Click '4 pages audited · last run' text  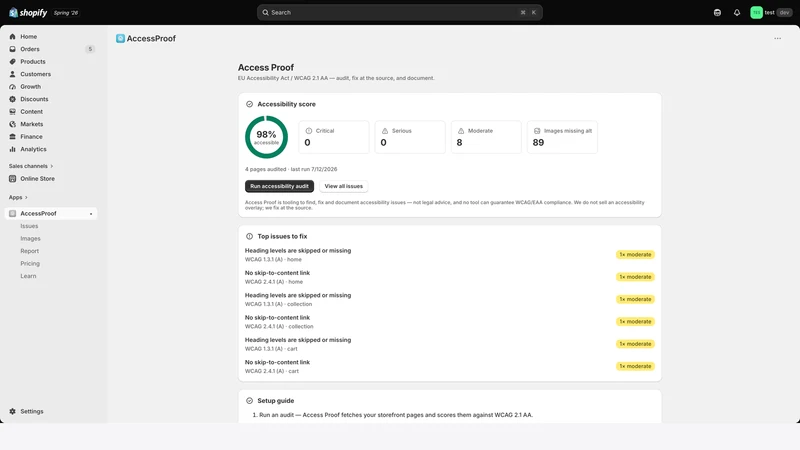[x=291, y=169]
